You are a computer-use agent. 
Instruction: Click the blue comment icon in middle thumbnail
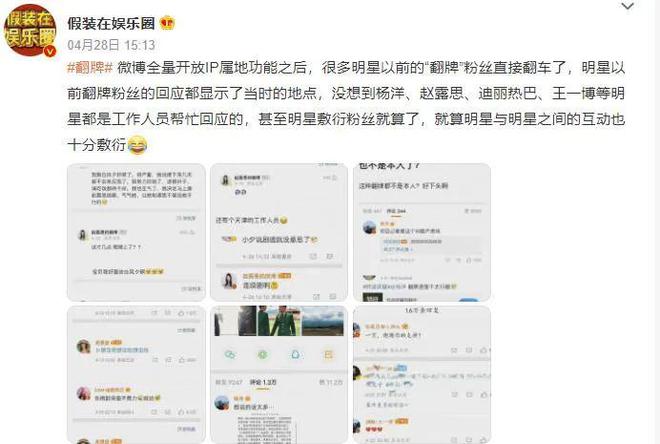[x=295, y=354]
